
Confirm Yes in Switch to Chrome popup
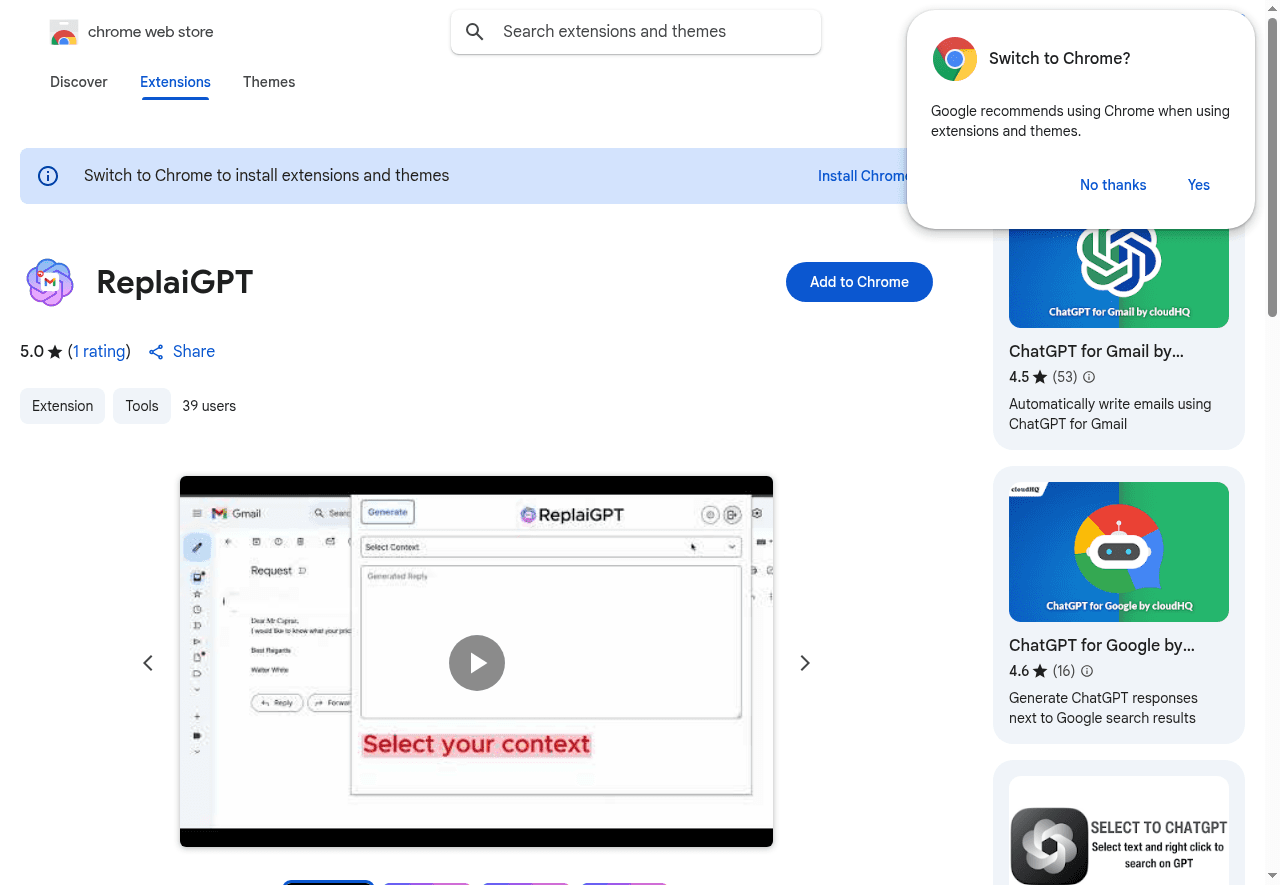pyautogui.click(x=1198, y=185)
